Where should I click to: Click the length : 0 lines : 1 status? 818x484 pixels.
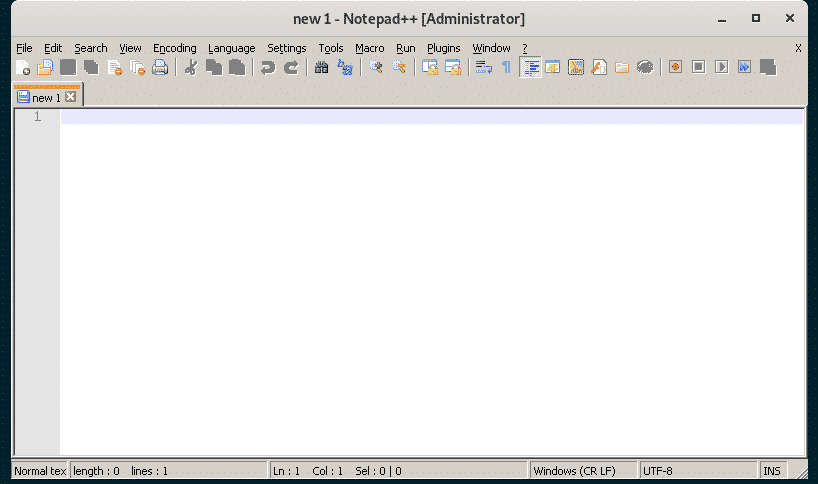click(169, 471)
